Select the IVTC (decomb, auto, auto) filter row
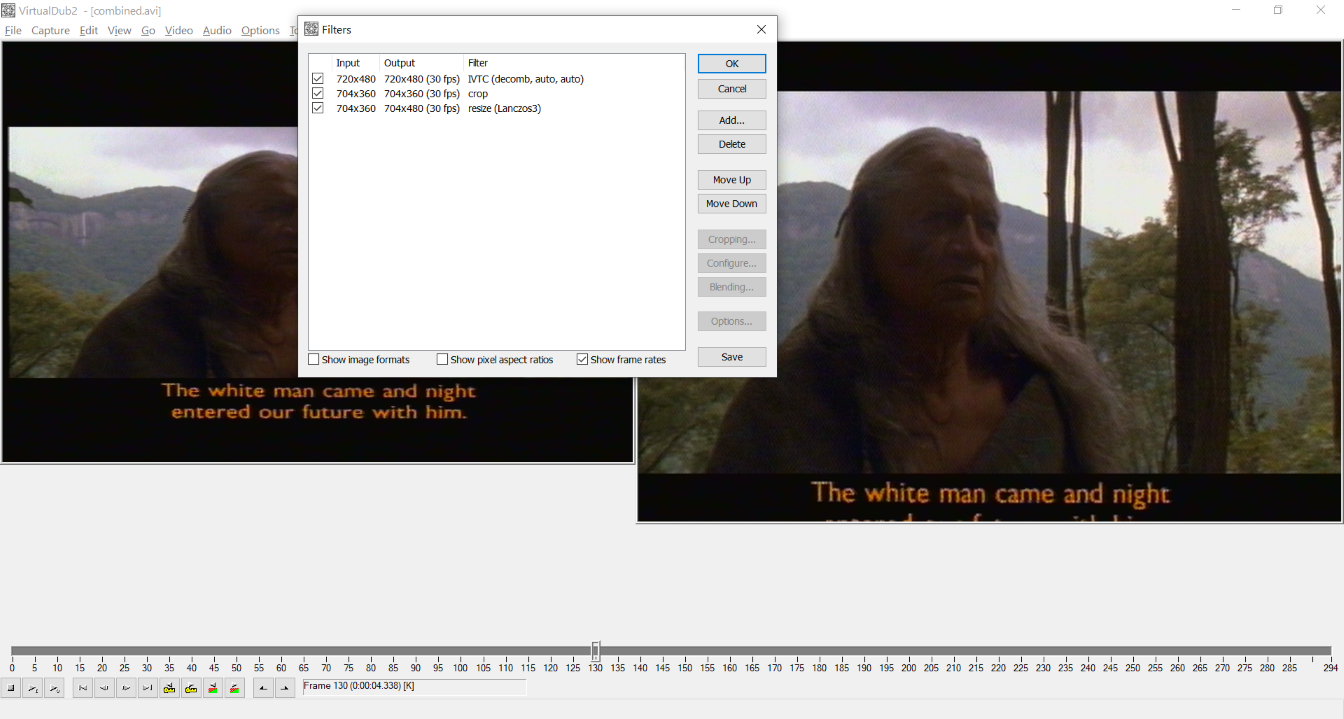 [x=496, y=79]
